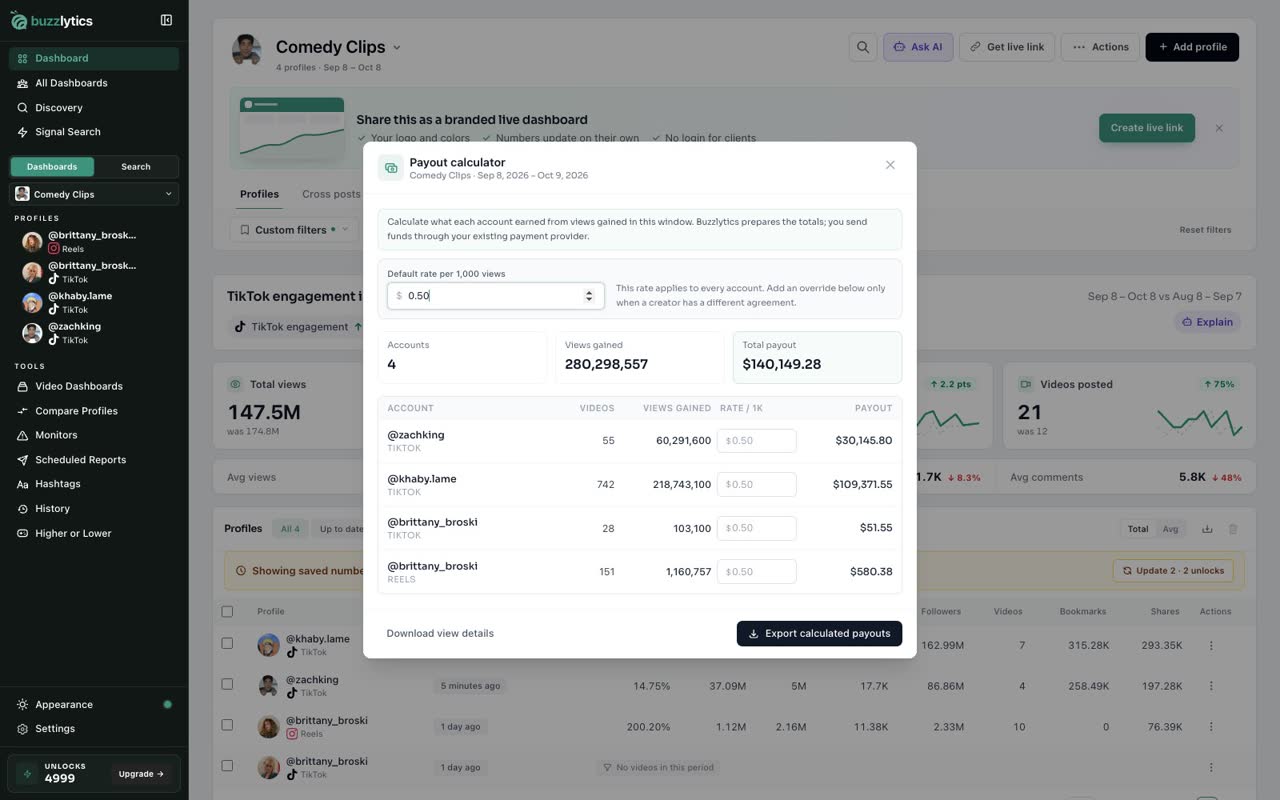Open row actions for @brittany_broski Reels
This screenshot has height=800, width=1280.
1211,727
